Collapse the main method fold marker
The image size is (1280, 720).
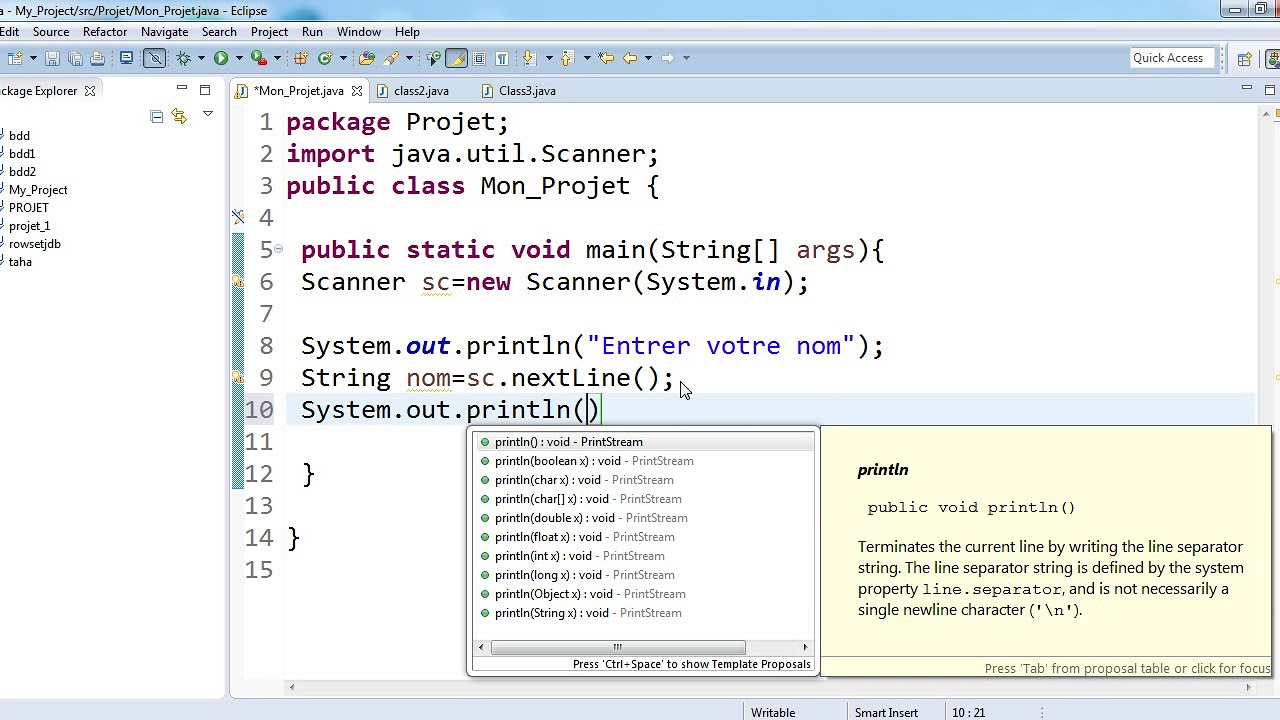[x=279, y=249]
